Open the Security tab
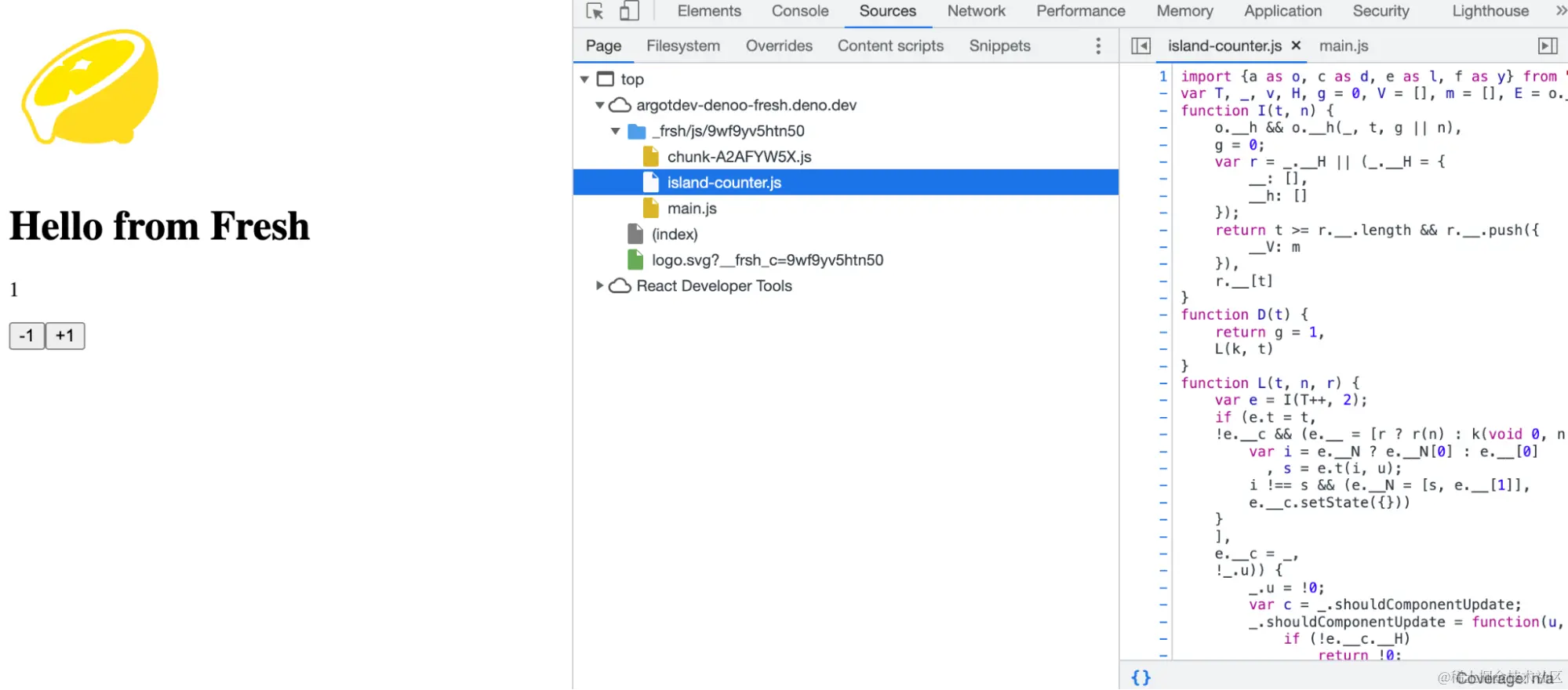 click(1381, 11)
